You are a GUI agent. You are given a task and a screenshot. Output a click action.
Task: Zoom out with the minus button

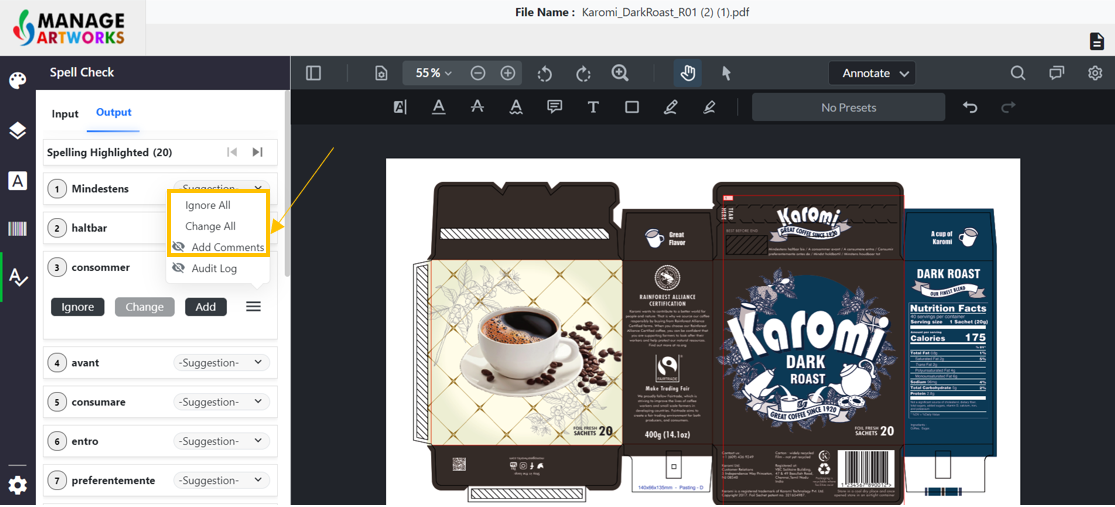(478, 73)
